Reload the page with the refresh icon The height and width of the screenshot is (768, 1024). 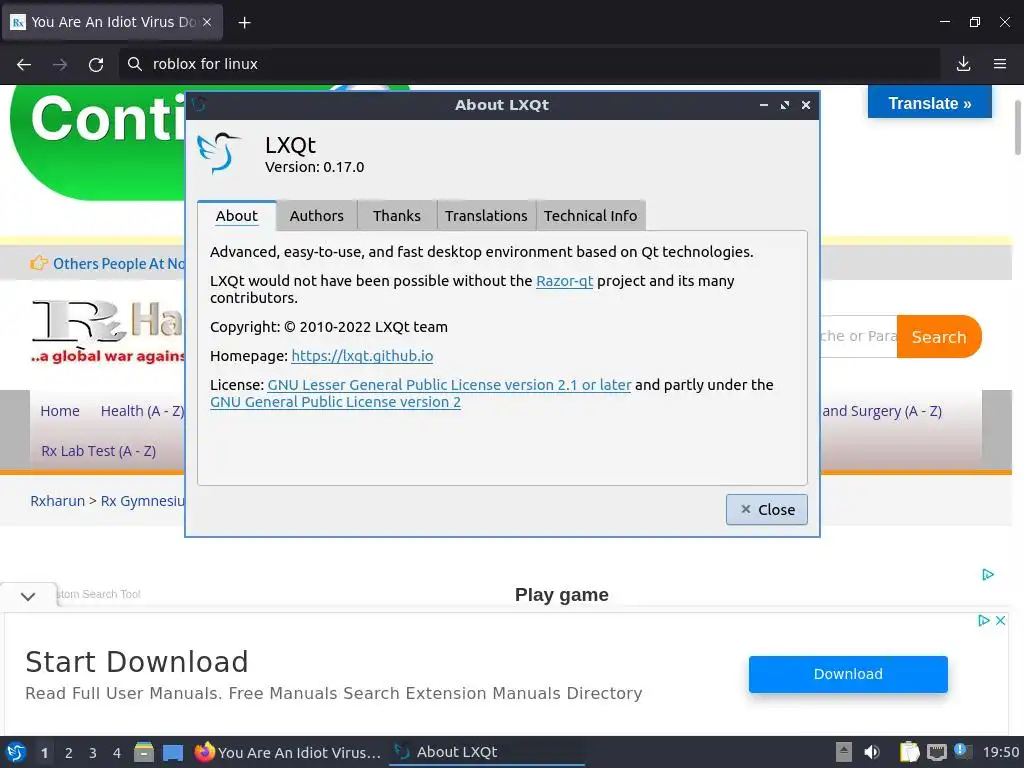pyautogui.click(x=96, y=64)
